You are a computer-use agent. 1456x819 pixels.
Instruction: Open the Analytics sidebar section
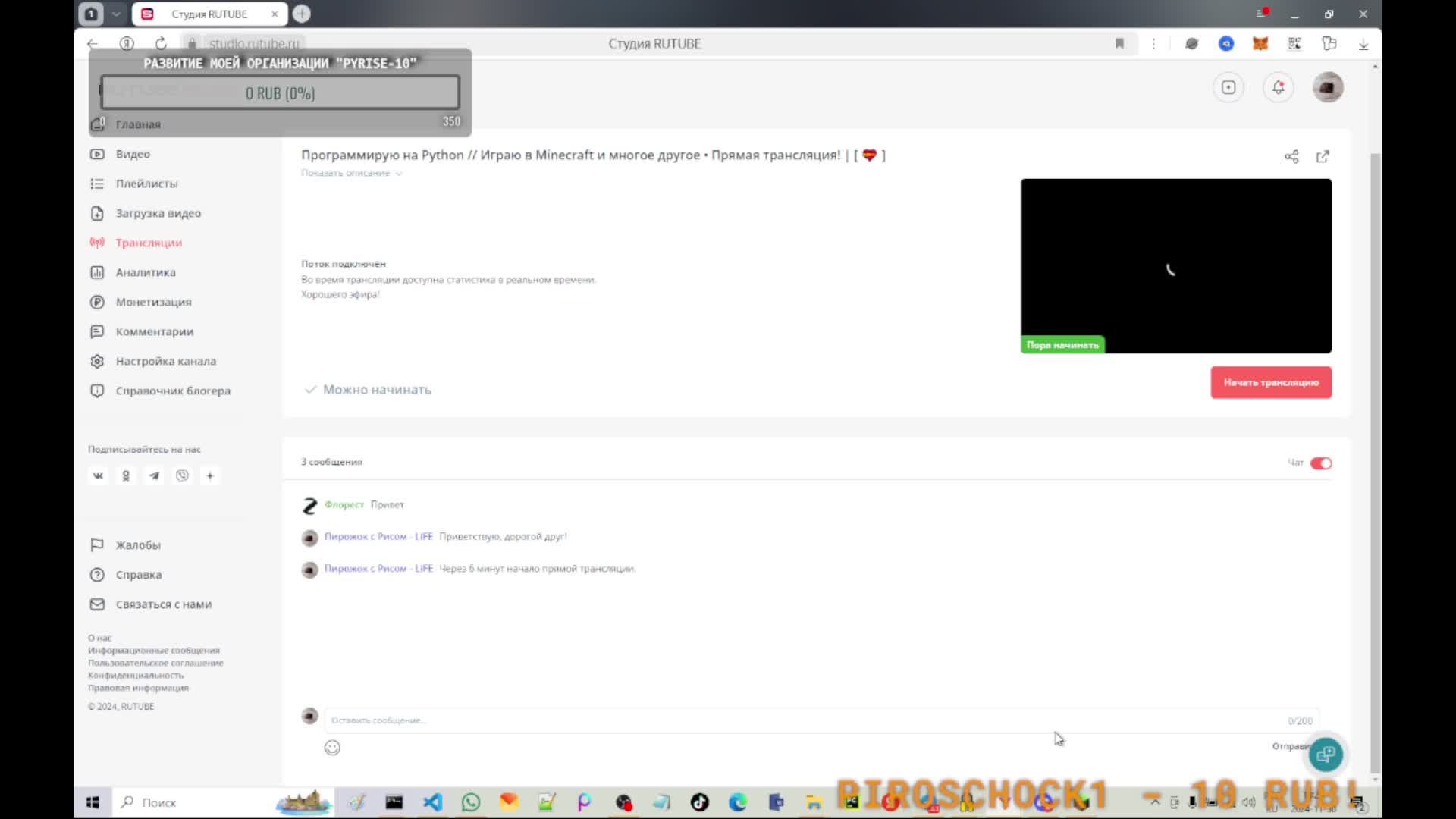[x=146, y=272]
